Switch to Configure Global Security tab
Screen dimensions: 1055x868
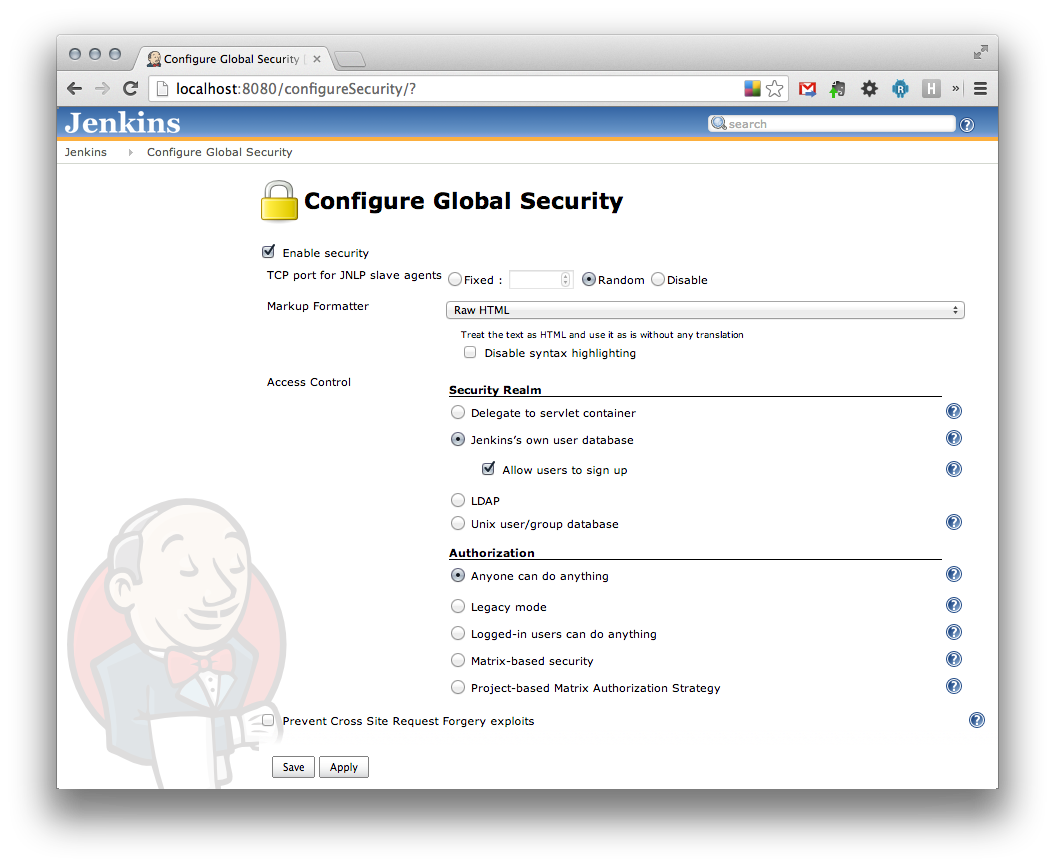(231, 59)
